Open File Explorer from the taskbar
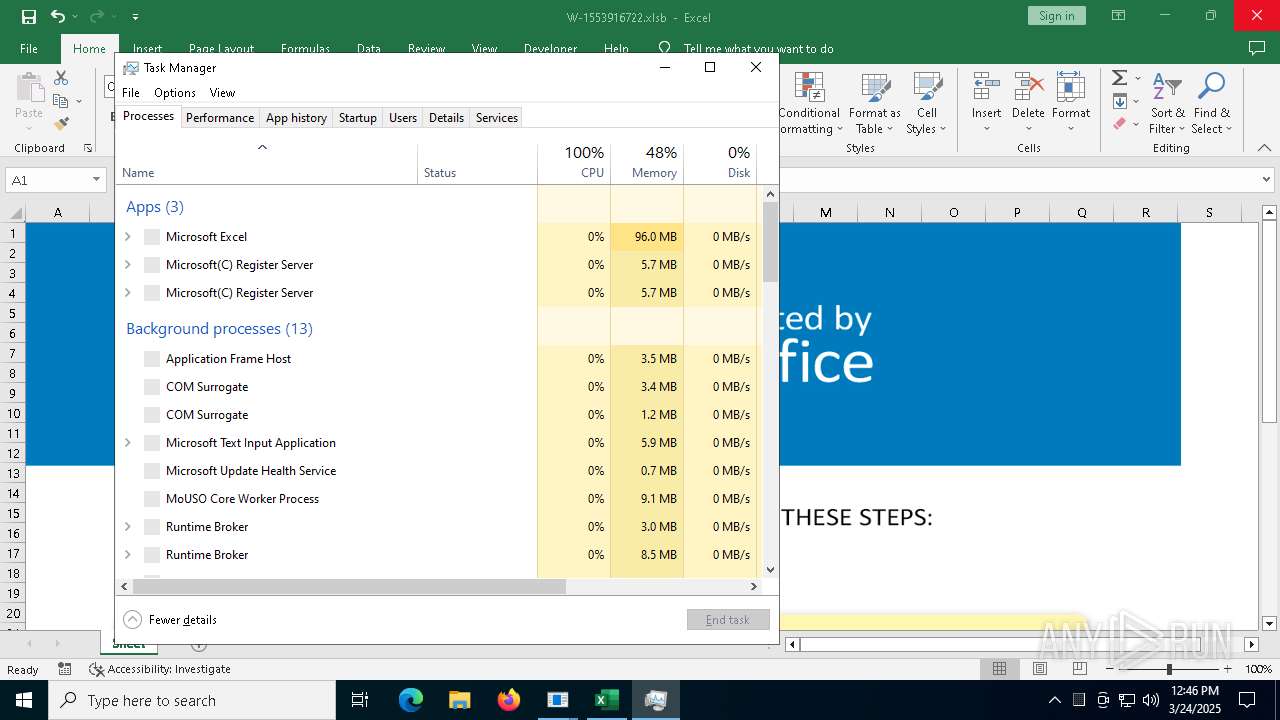The height and width of the screenshot is (720, 1280). click(x=460, y=700)
